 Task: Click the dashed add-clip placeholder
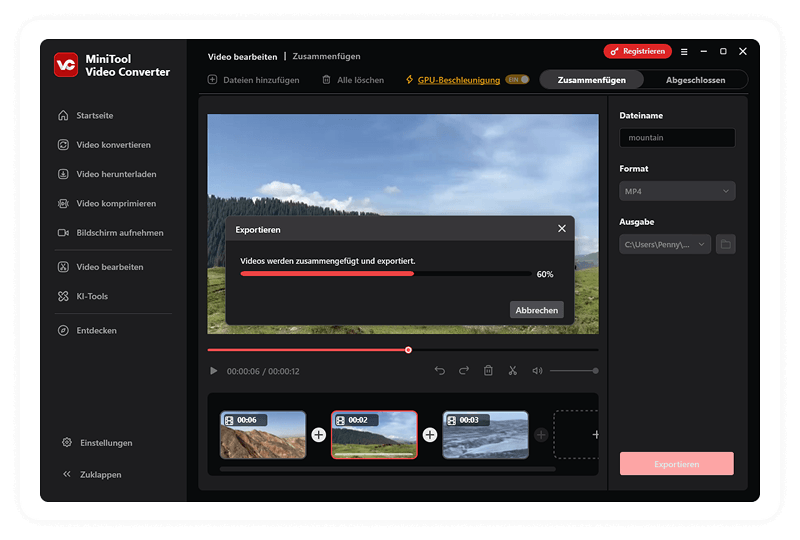coord(577,435)
